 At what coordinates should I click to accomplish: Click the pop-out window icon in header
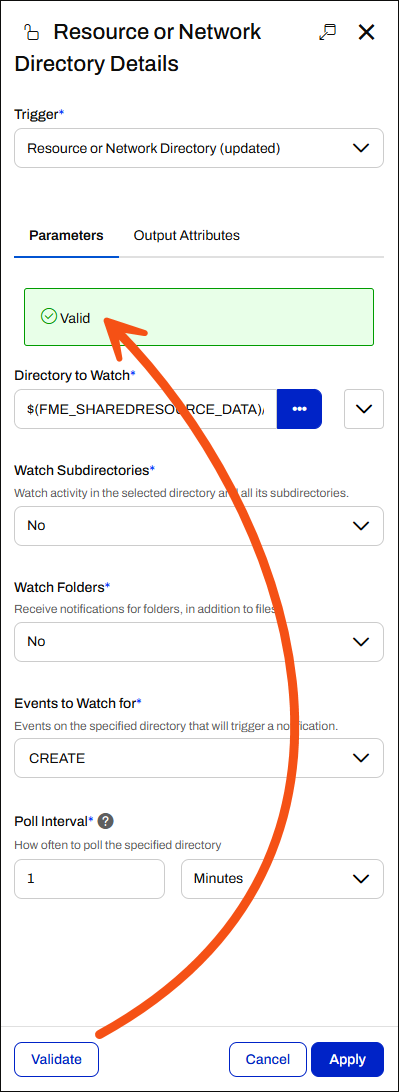coord(327,32)
